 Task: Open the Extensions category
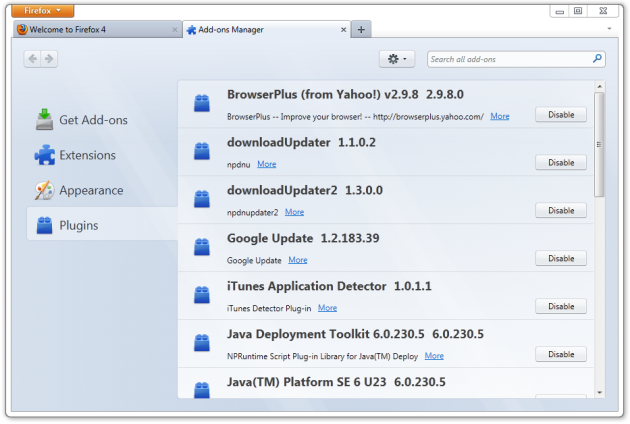(x=102, y=155)
